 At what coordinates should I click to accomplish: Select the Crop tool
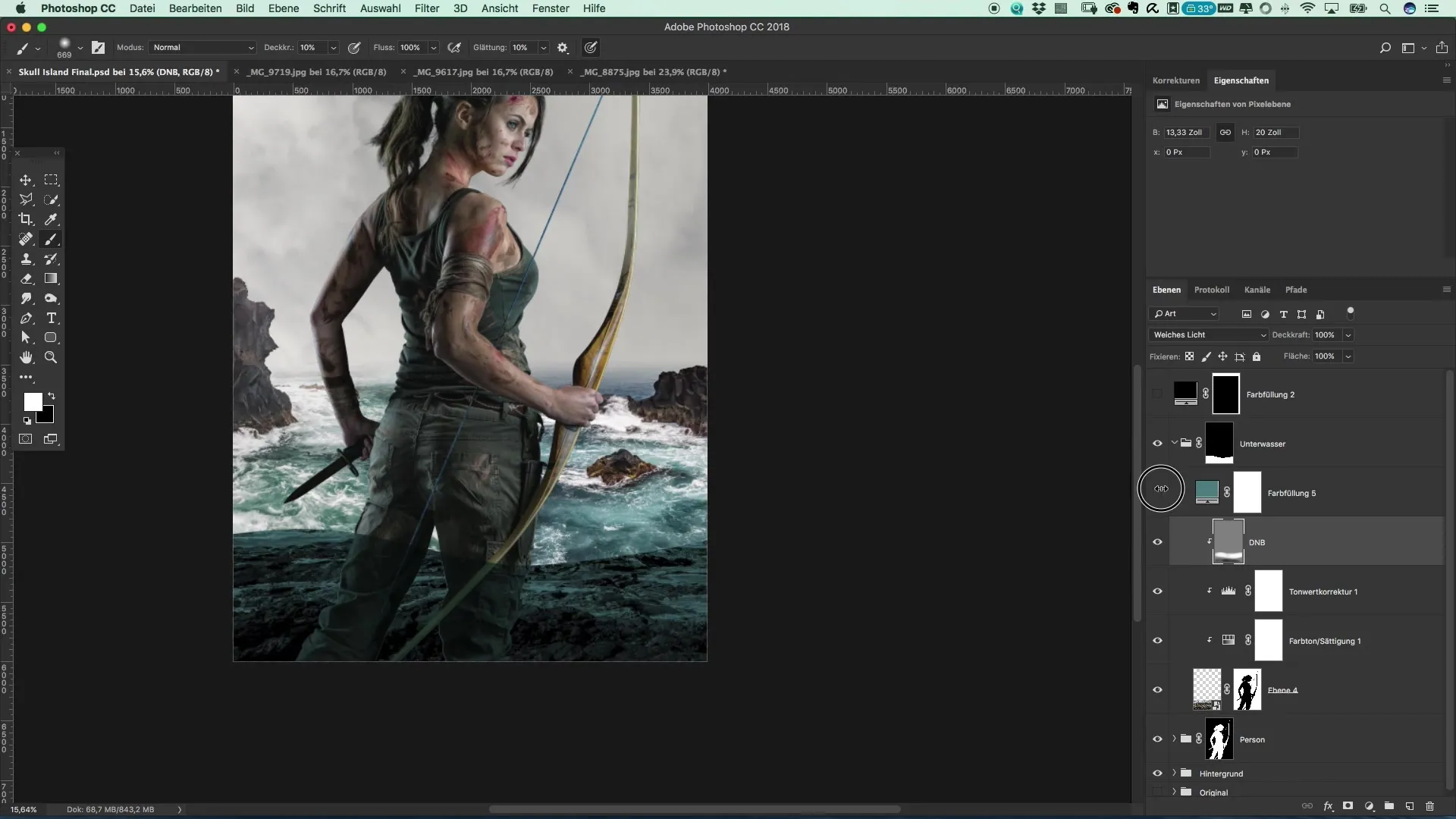click(26, 219)
